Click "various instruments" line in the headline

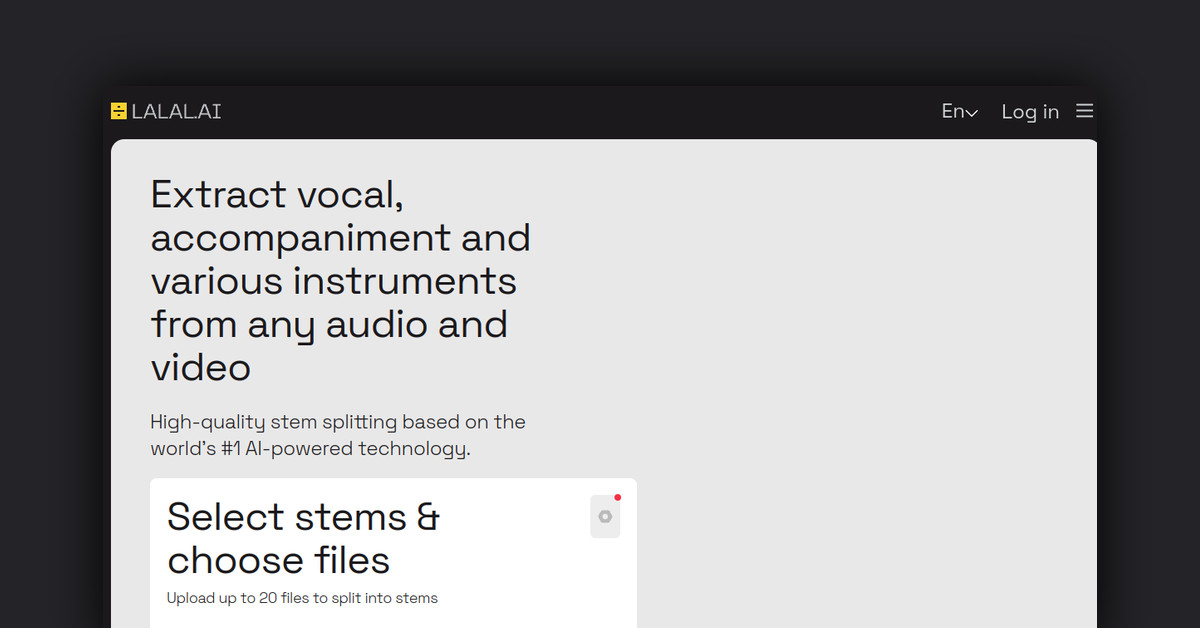click(333, 281)
